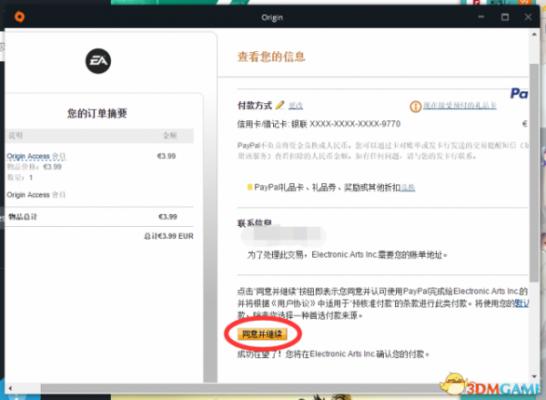Click the horizontal scrollbar left arrow
Screen dimensions: 546x400
point(10,388)
